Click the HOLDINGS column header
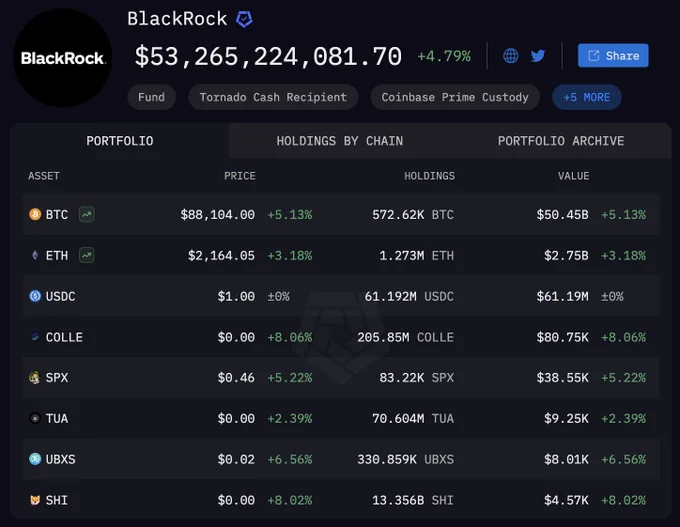Image resolution: width=680 pixels, height=527 pixels. tap(429, 176)
